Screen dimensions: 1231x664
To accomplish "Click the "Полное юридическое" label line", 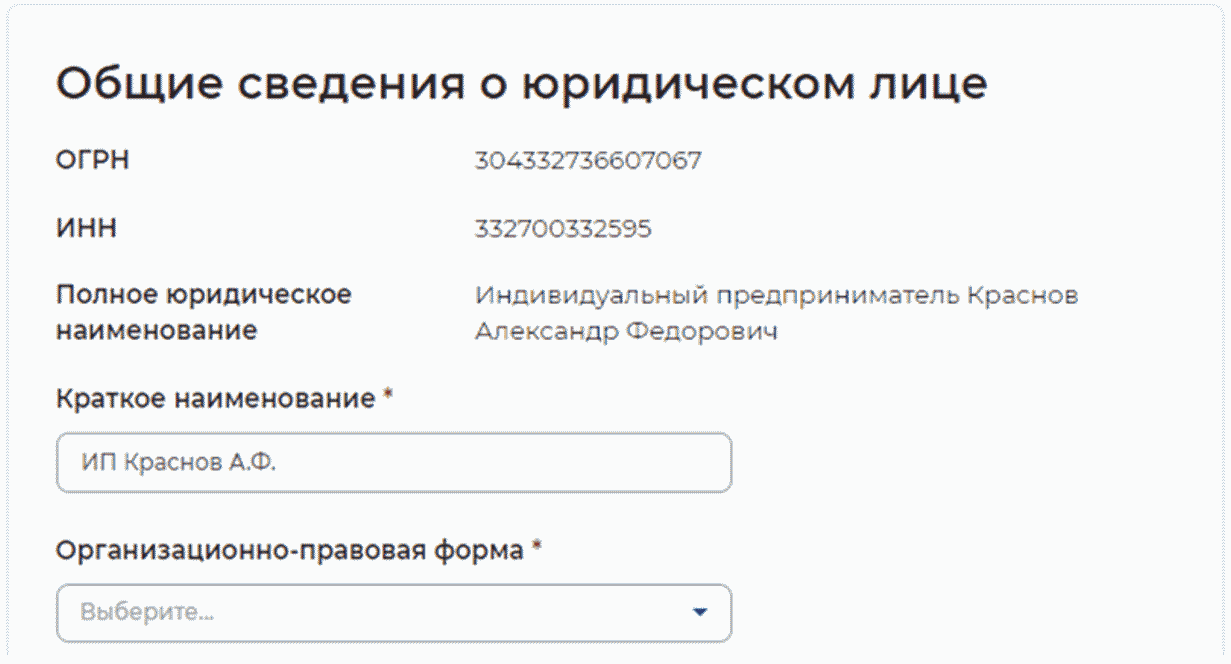I will 203,296.
